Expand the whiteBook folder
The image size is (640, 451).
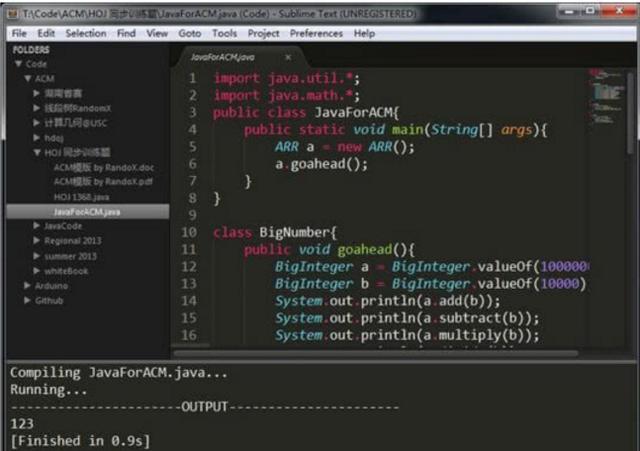(x=37, y=270)
